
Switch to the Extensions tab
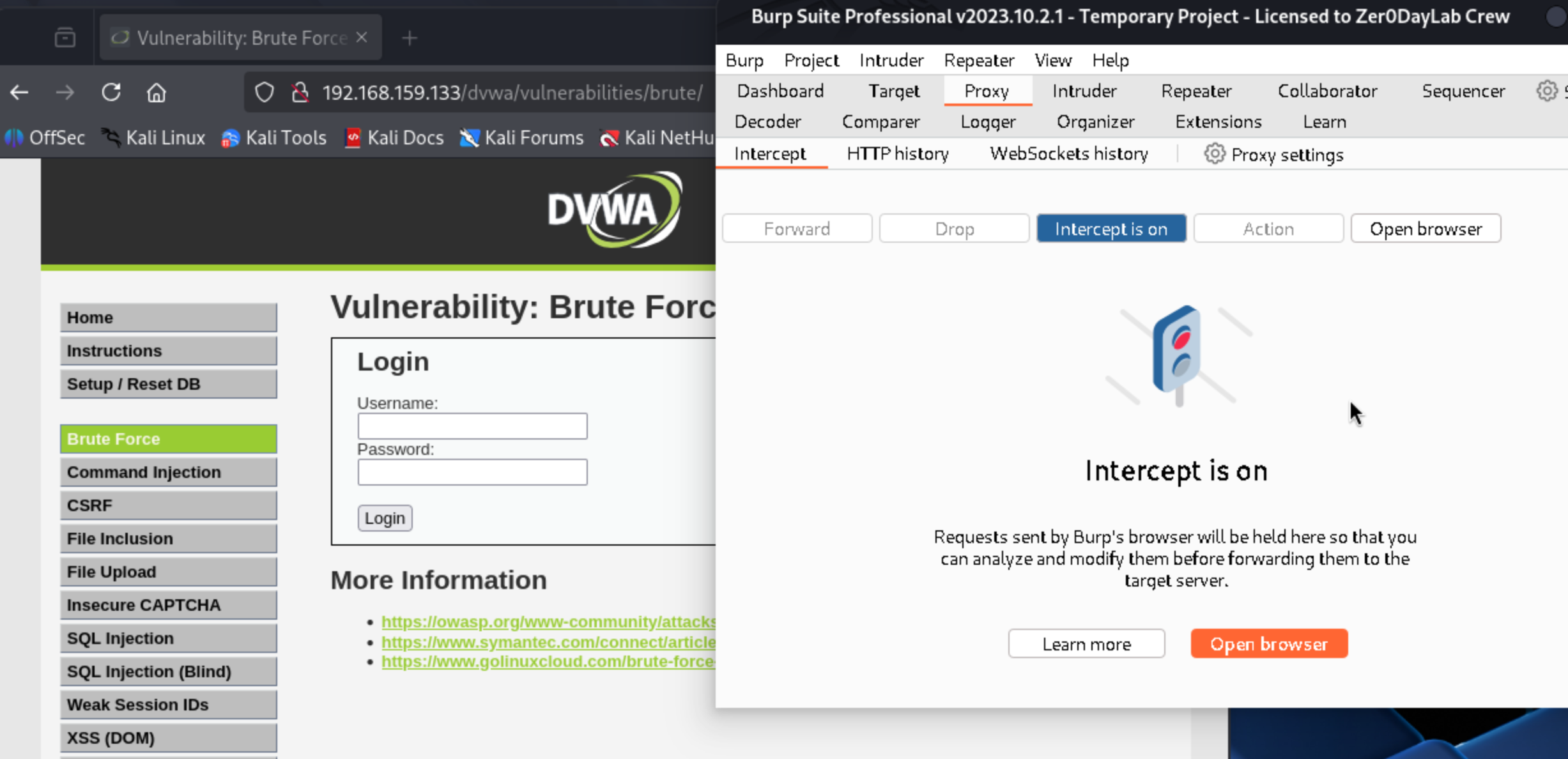click(x=1218, y=121)
